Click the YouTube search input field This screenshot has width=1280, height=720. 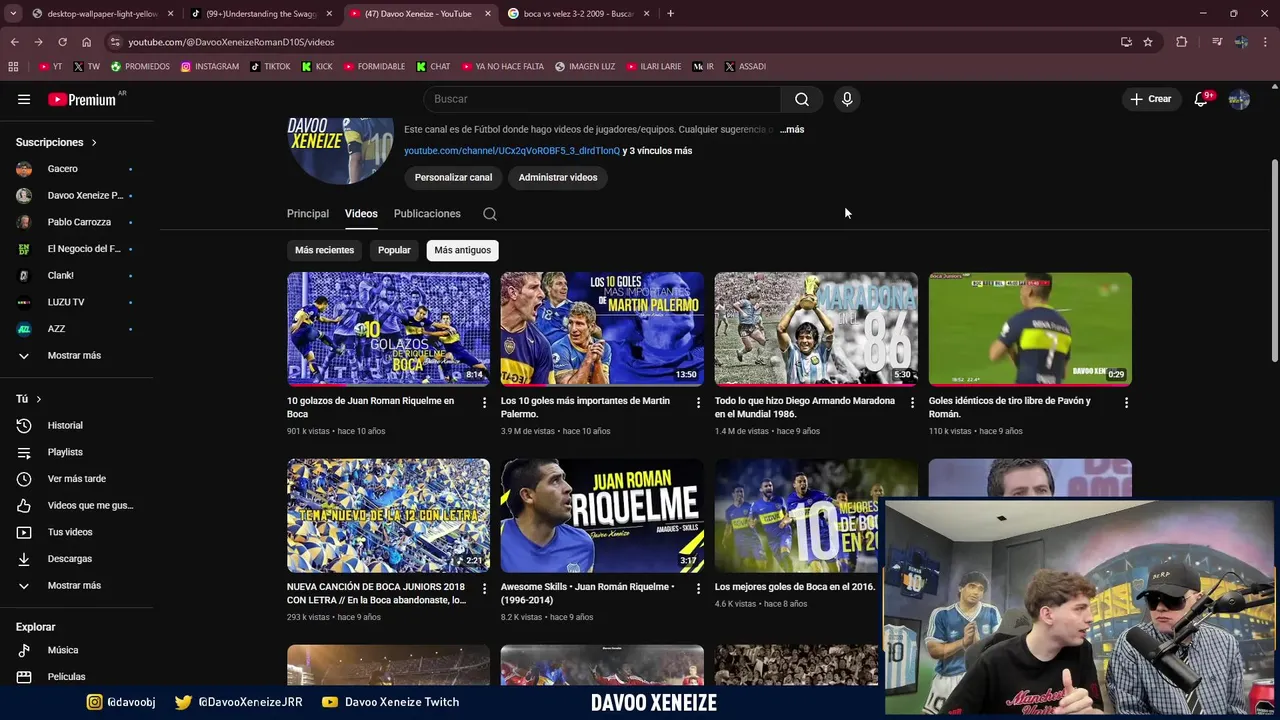click(x=602, y=99)
